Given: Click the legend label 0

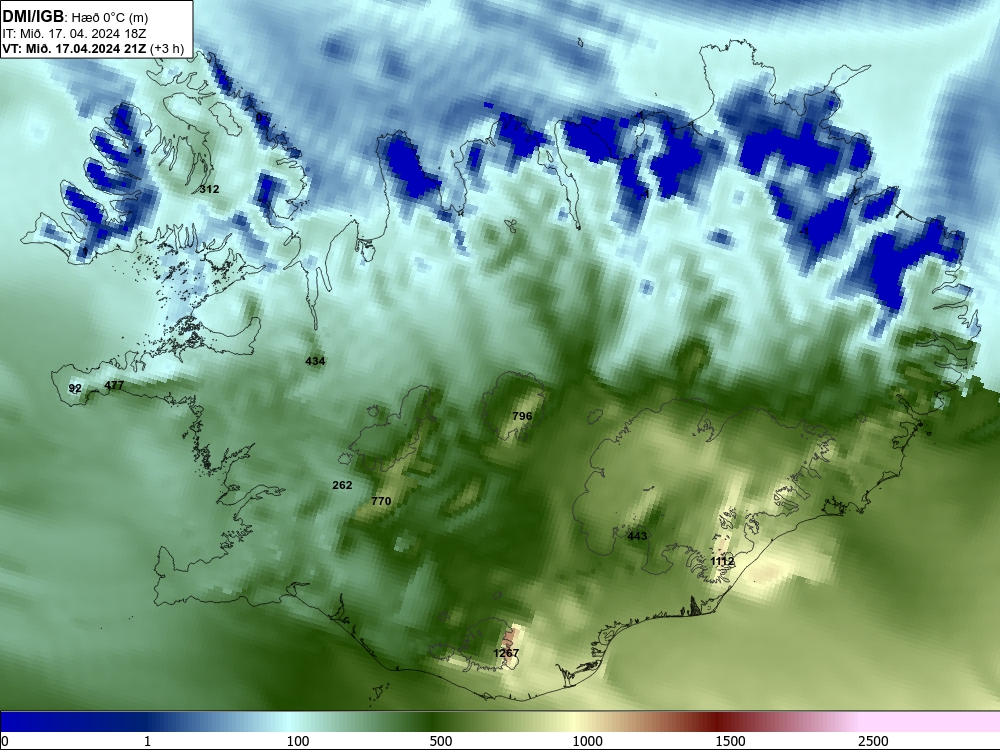Looking at the screenshot, I should tap(6, 741).
